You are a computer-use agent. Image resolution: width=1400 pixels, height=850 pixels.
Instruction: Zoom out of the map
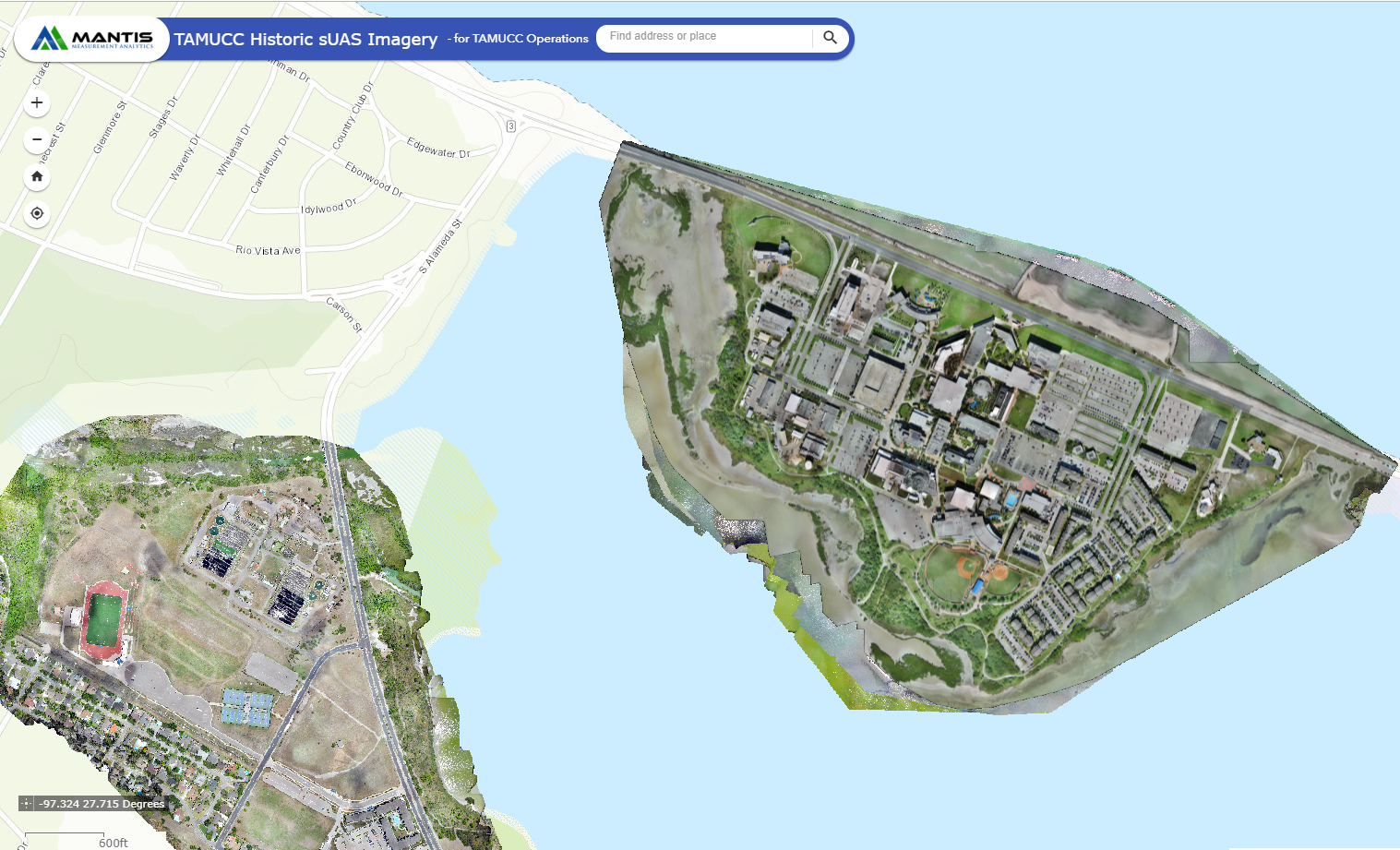click(37, 139)
